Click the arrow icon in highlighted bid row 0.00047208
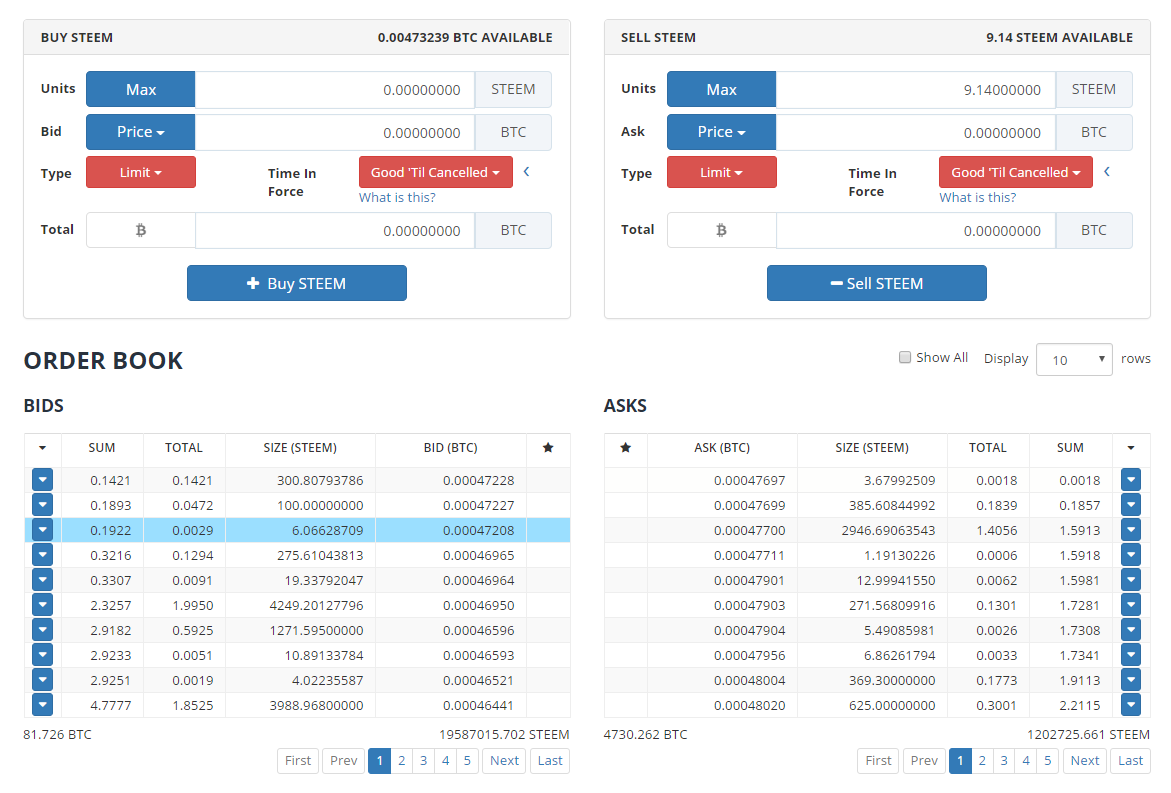Viewport: 1171px width, 793px height. (43, 530)
